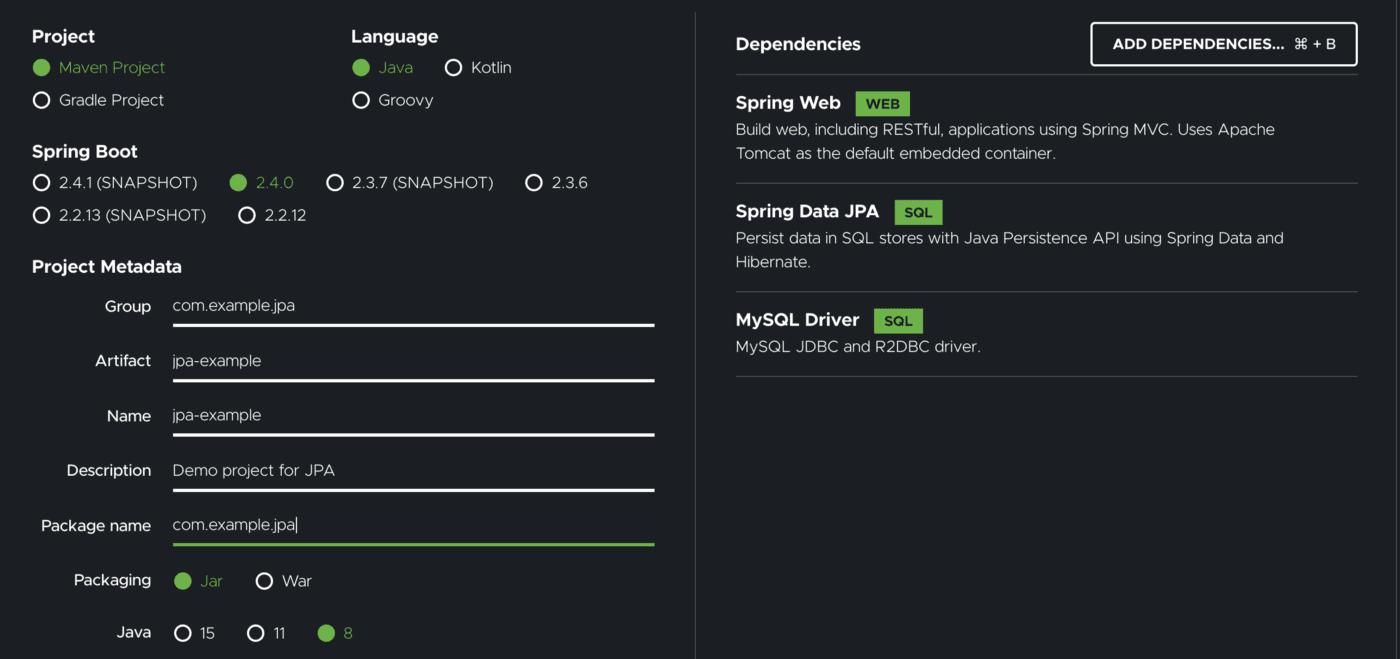This screenshot has height=659, width=1400.
Task: Click the Spring Data JPA dependency entry
Action: [x=1046, y=237]
